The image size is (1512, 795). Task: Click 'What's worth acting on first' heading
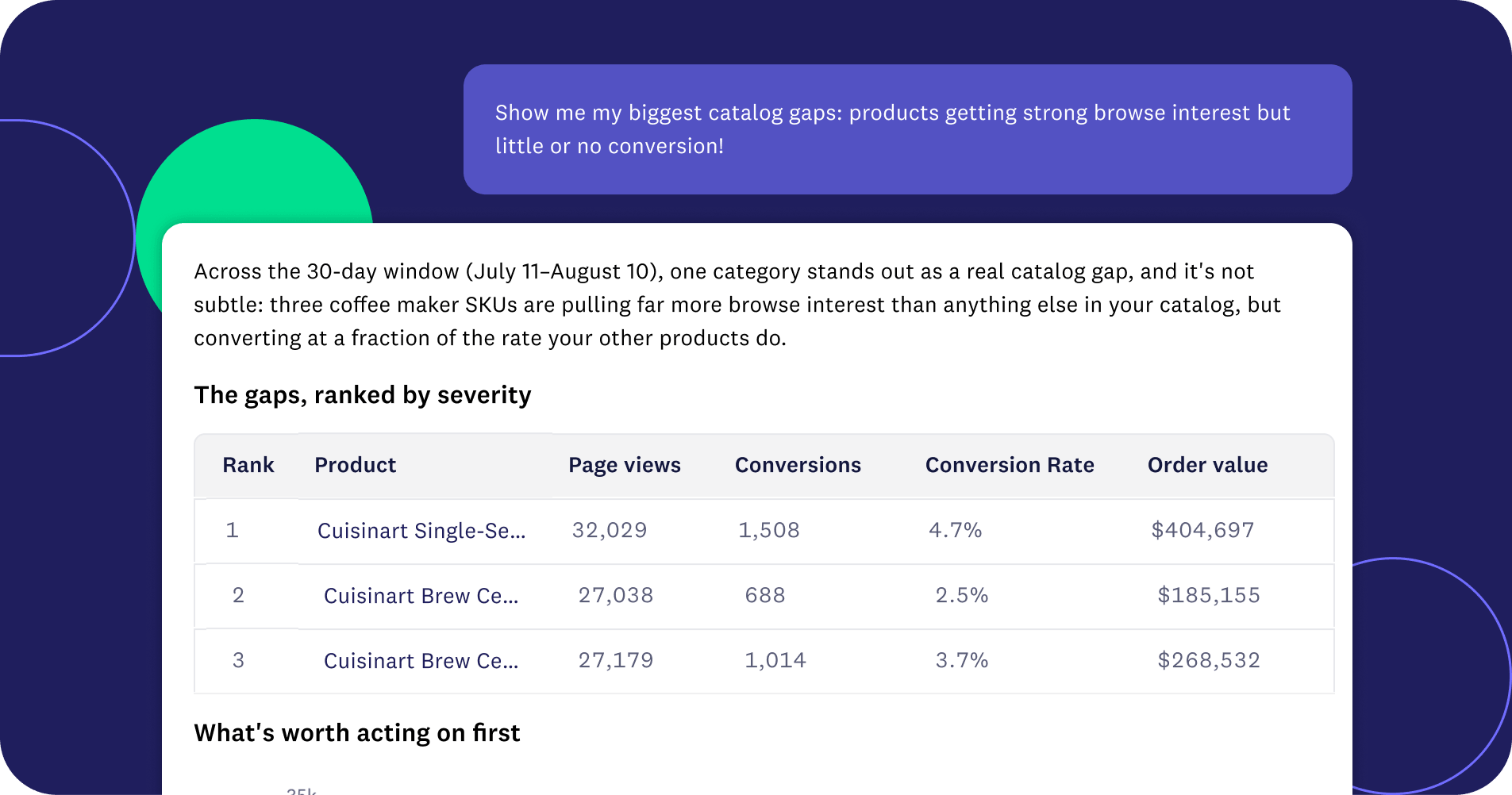(357, 733)
